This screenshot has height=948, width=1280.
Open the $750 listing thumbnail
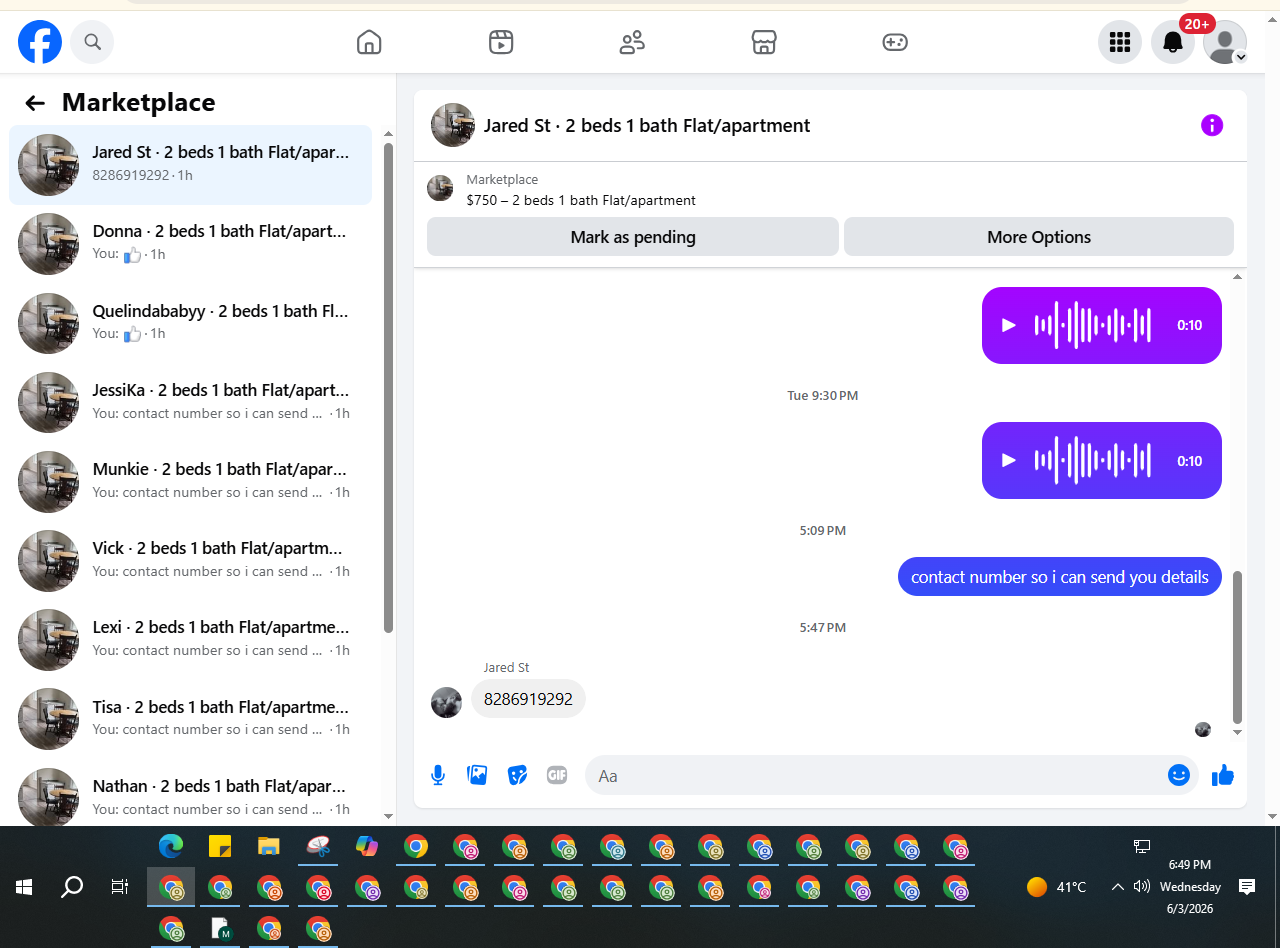[440, 188]
